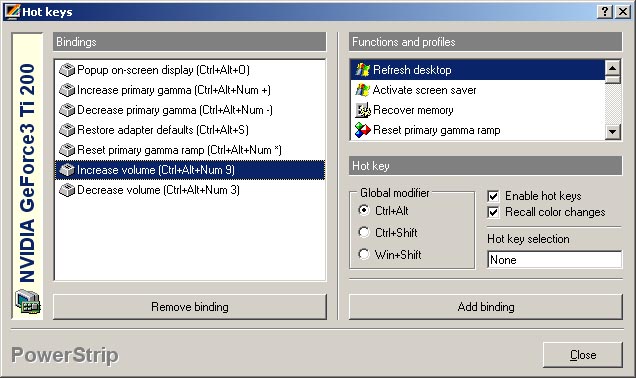Click the Add binding button
636x378 pixels.
(x=486, y=307)
